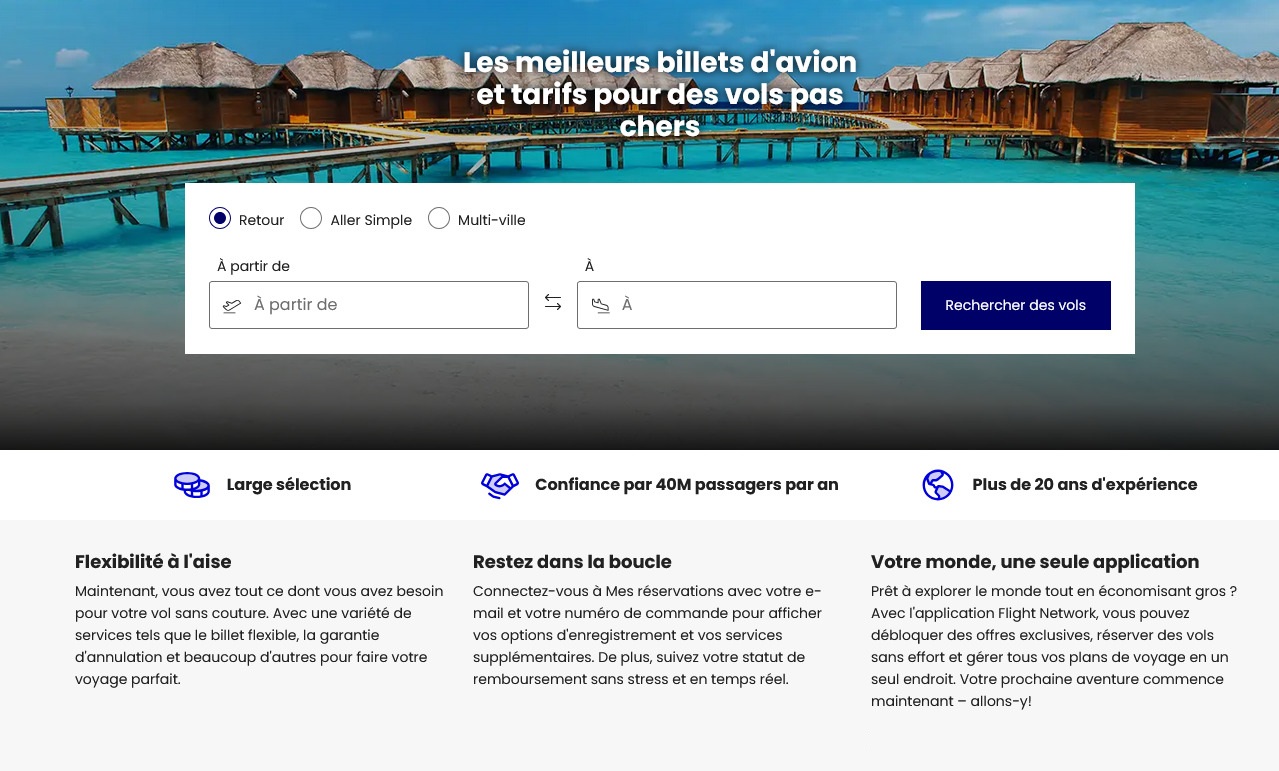Select the Restez dans la boucle heading
Screen dimensions: 1279x771
point(572,562)
